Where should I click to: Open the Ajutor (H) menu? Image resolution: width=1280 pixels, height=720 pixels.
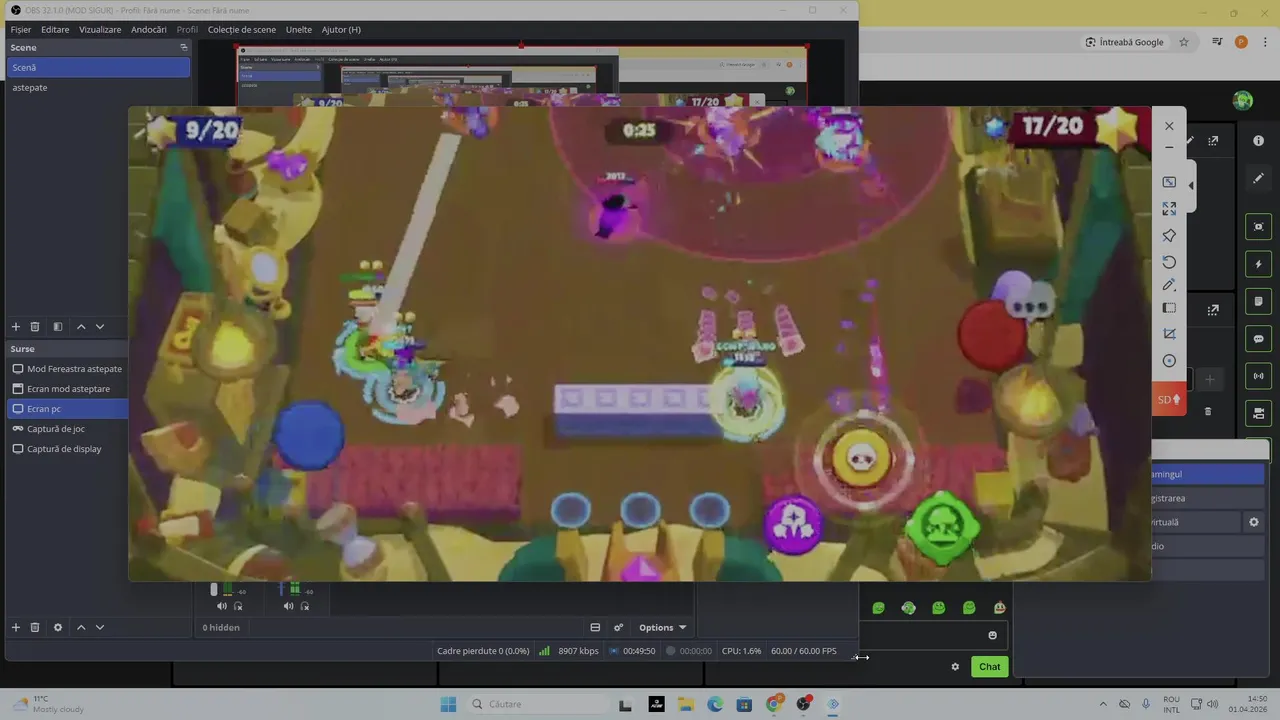tap(341, 29)
